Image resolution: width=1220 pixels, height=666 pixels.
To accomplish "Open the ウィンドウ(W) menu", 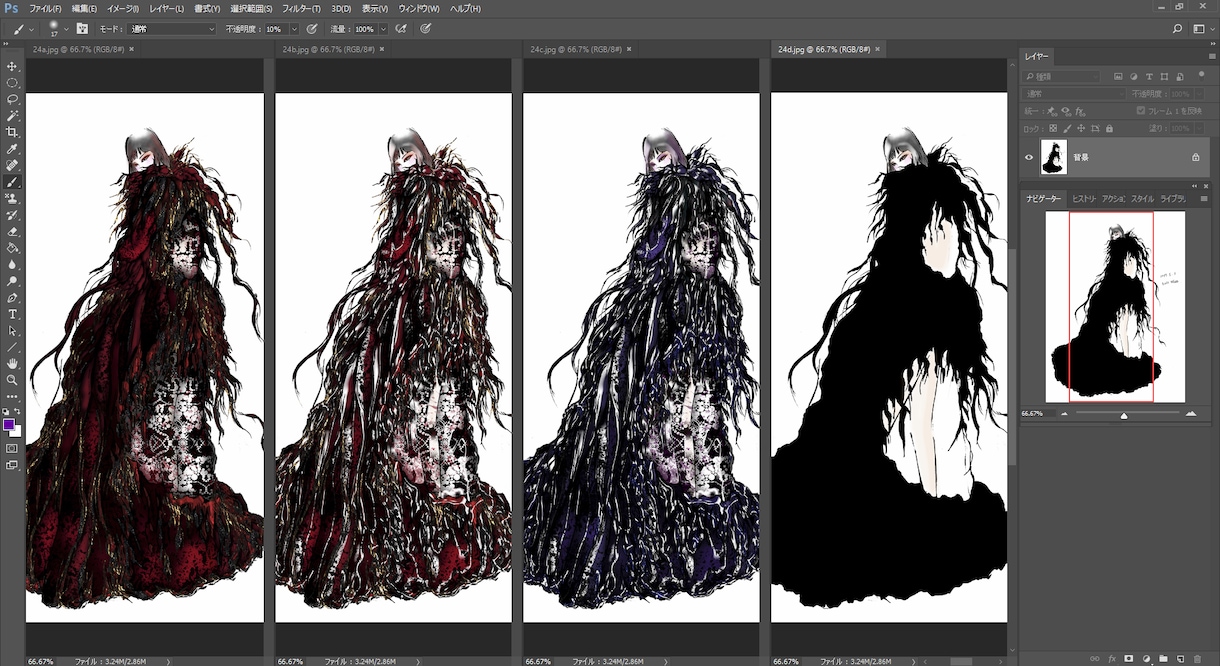I will (x=419, y=8).
